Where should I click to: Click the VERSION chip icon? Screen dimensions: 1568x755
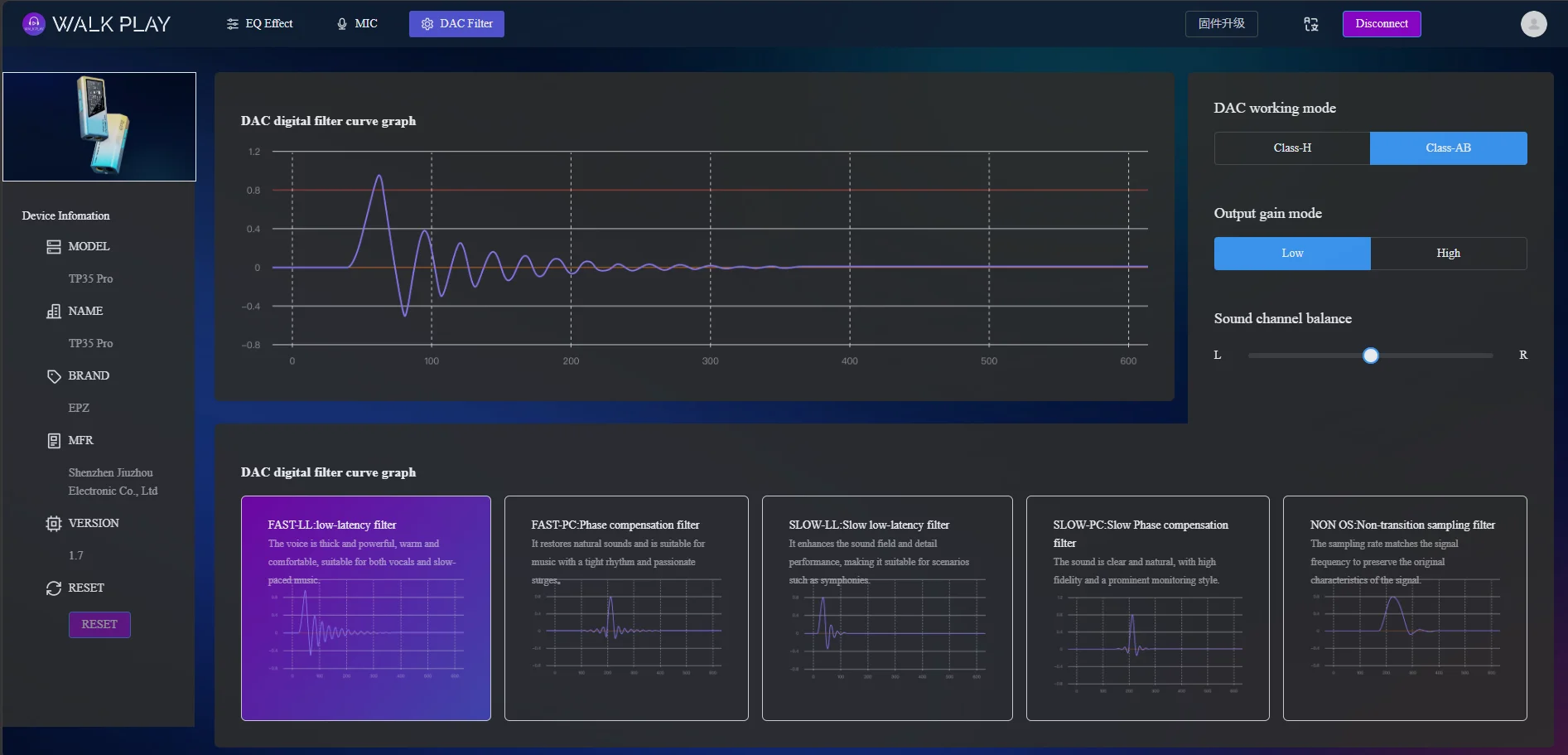[54, 524]
